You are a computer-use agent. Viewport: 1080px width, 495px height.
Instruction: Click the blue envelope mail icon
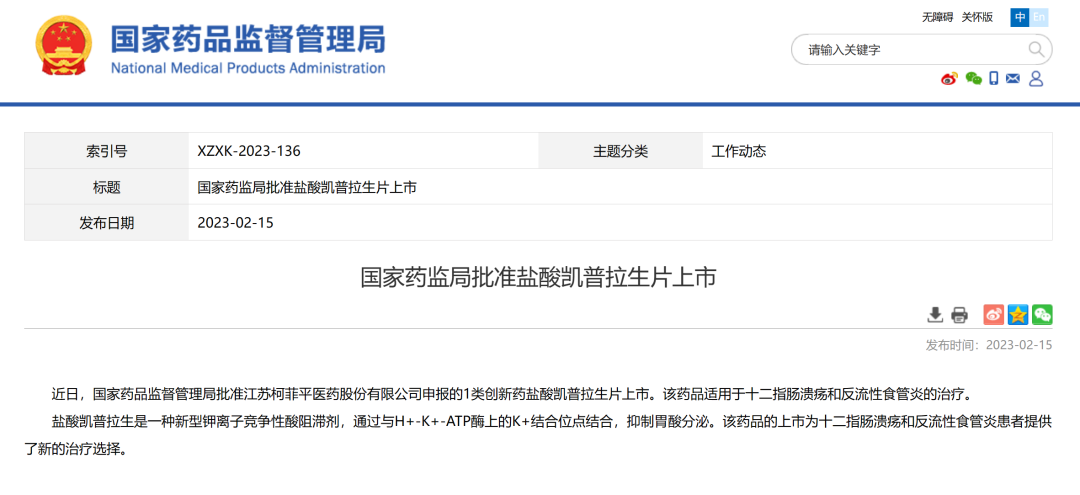(1013, 79)
